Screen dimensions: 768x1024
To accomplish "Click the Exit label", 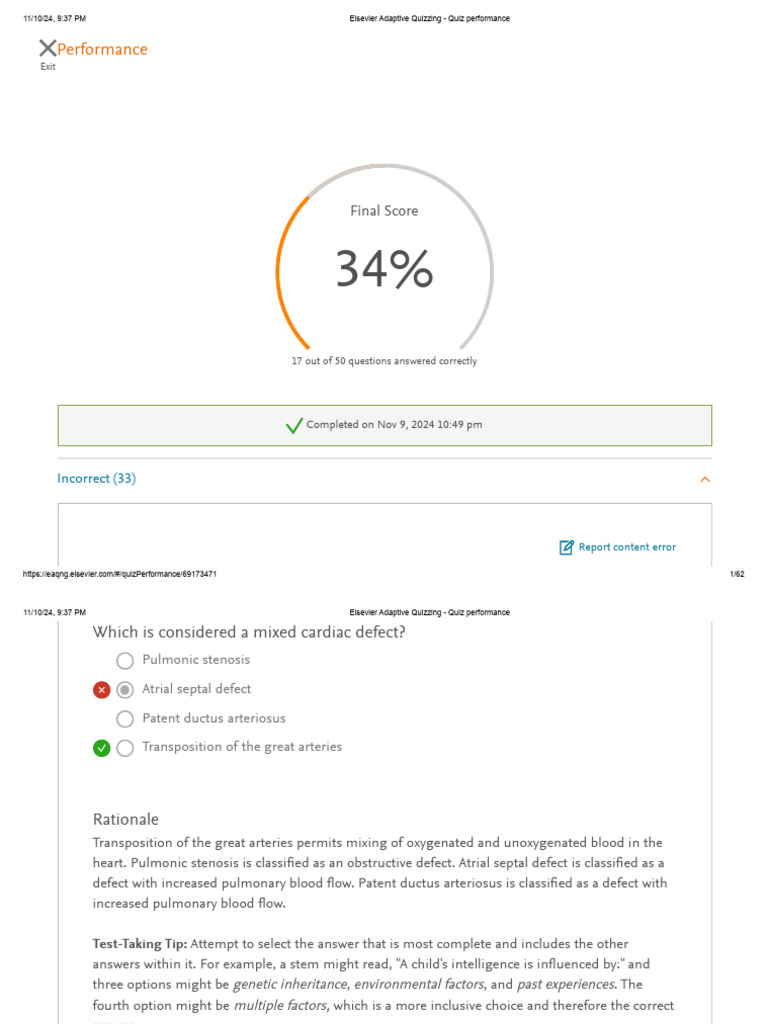I will pos(48,67).
